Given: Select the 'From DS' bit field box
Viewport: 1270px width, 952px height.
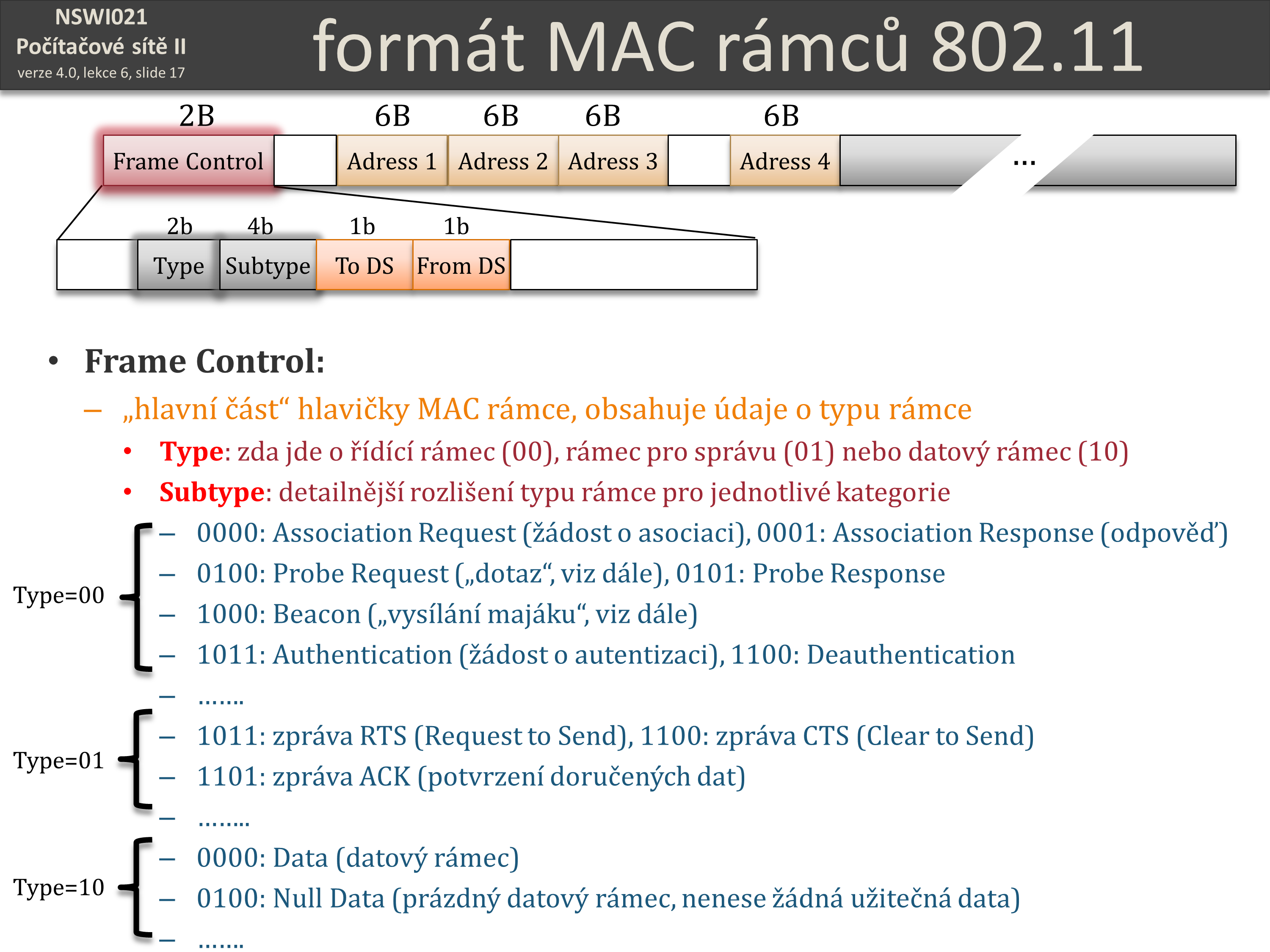Looking at the screenshot, I should tap(461, 265).
